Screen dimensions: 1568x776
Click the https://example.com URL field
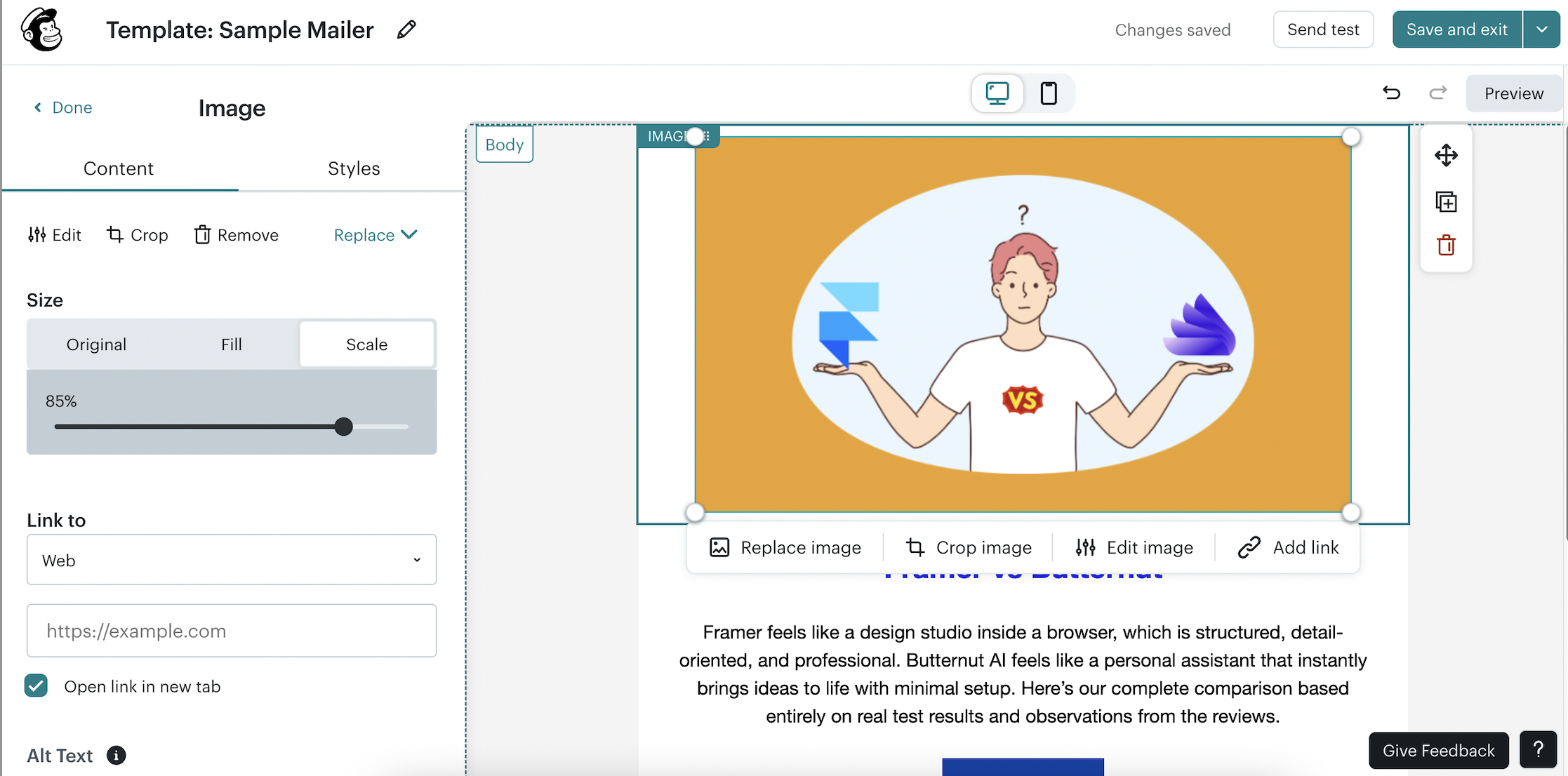(232, 631)
